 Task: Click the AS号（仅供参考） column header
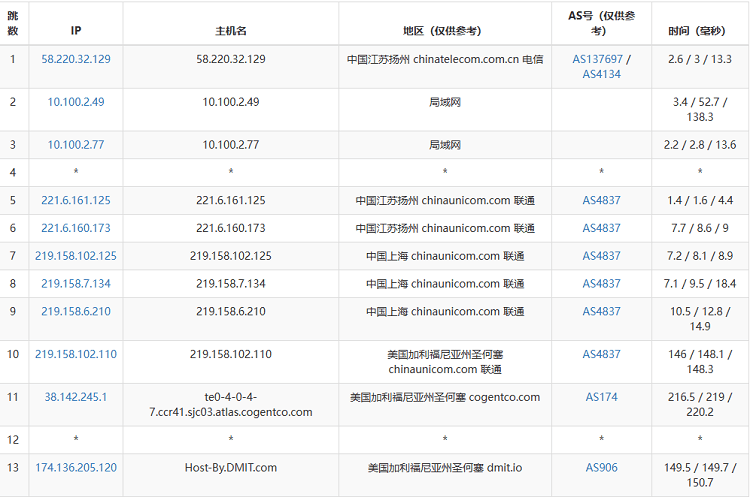tap(601, 23)
